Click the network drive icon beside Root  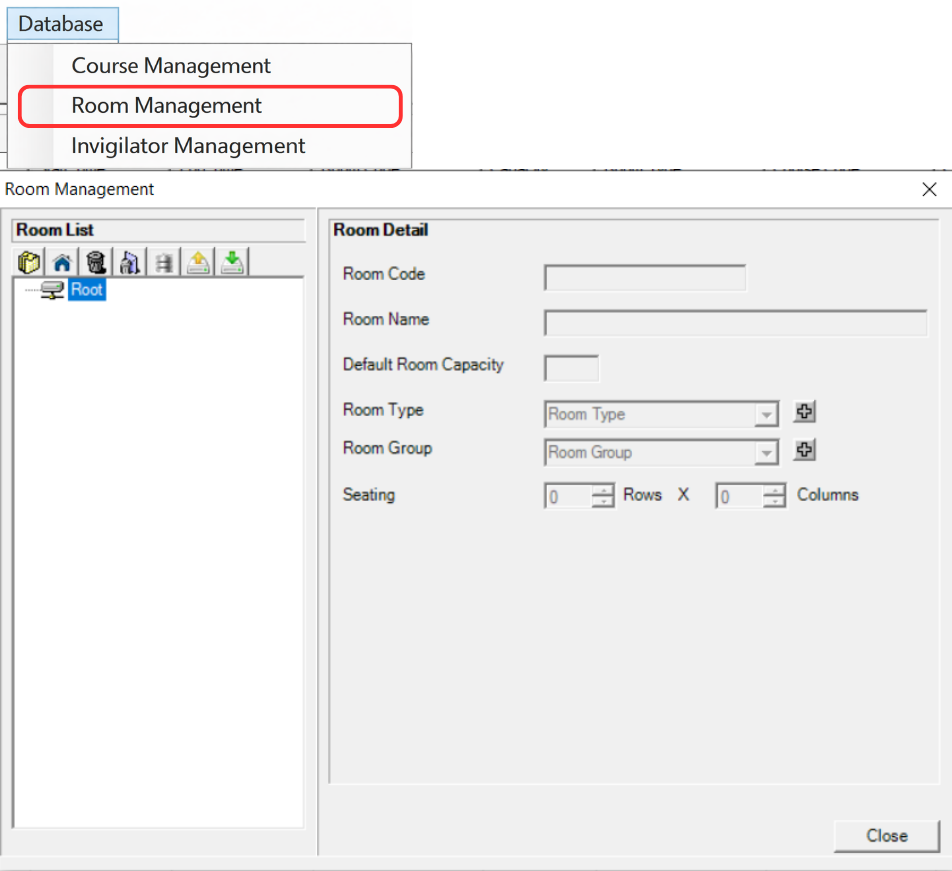[52, 290]
